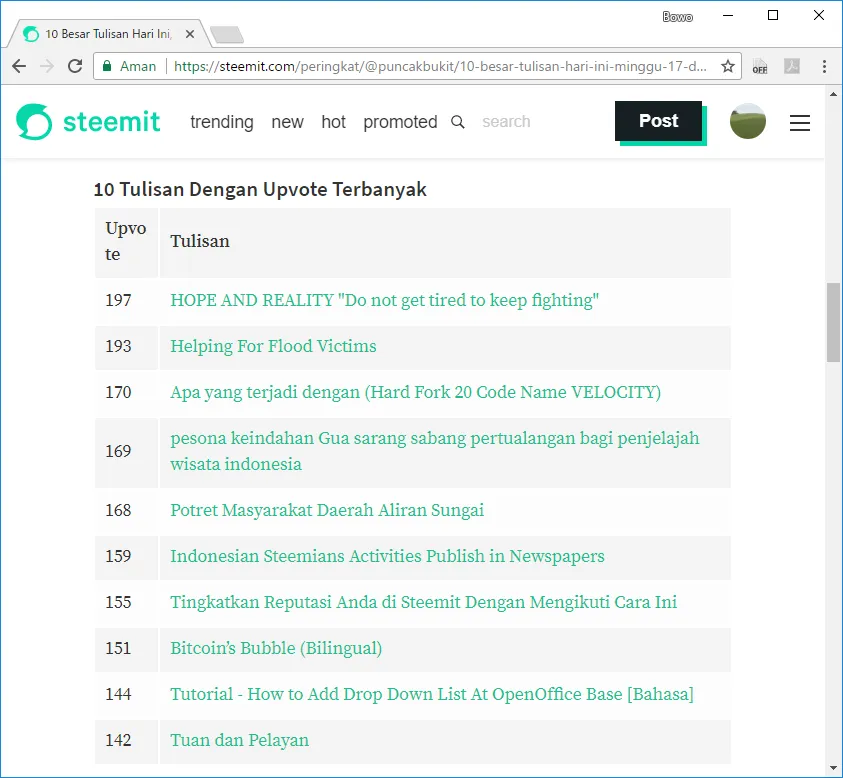The width and height of the screenshot is (843, 778).
Task: Open the hot posts menu item
Action: 333,122
